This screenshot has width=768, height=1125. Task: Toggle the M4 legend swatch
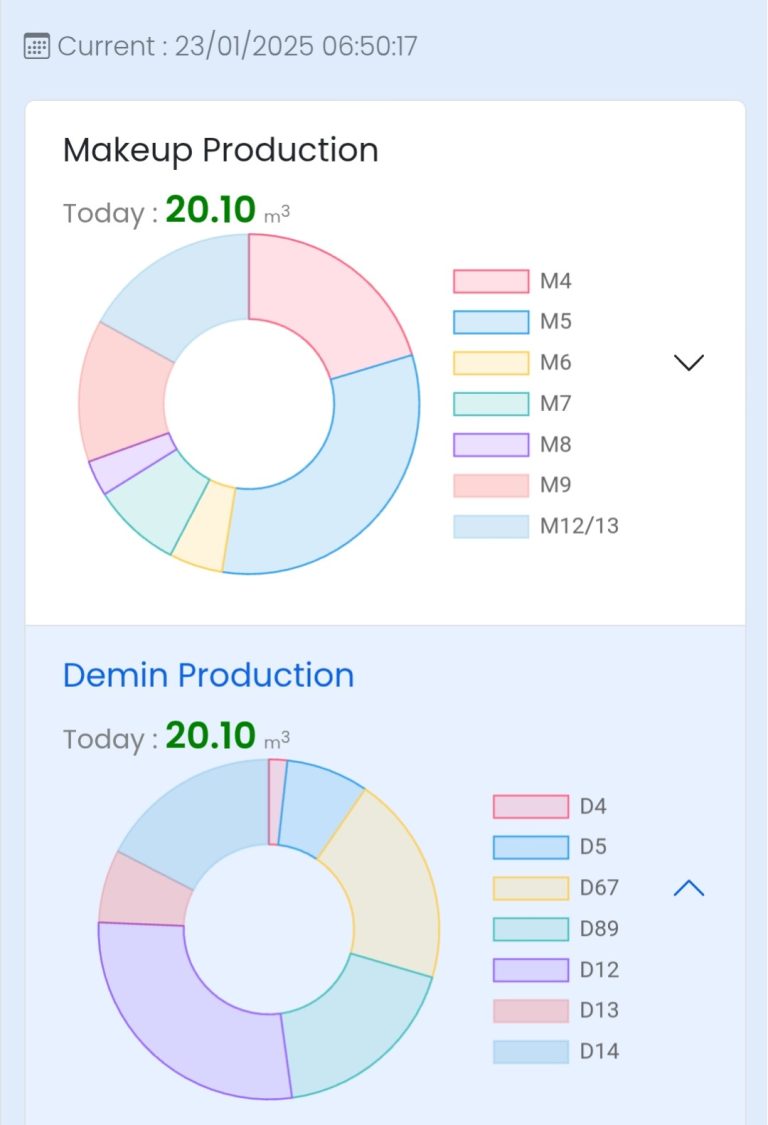tap(490, 282)
